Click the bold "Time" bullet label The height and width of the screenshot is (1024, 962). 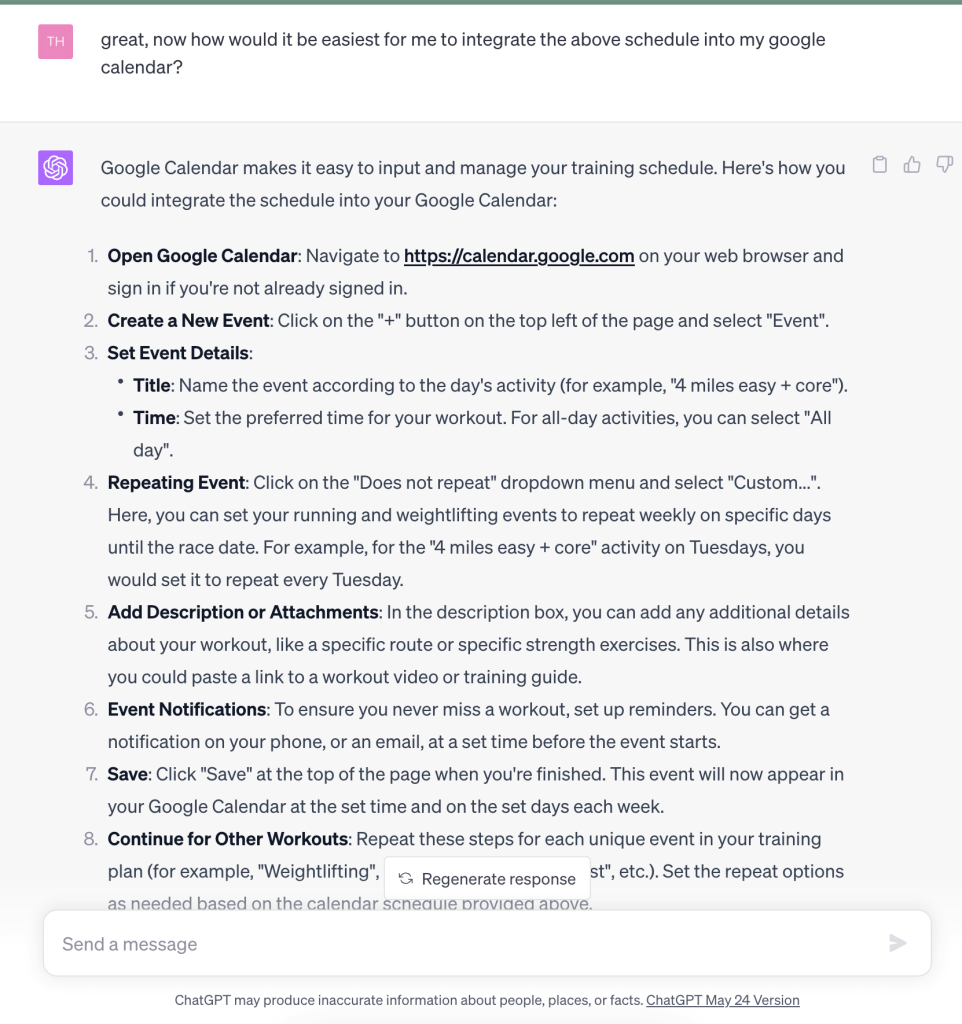pyautogui.click(x=152, y=418)
